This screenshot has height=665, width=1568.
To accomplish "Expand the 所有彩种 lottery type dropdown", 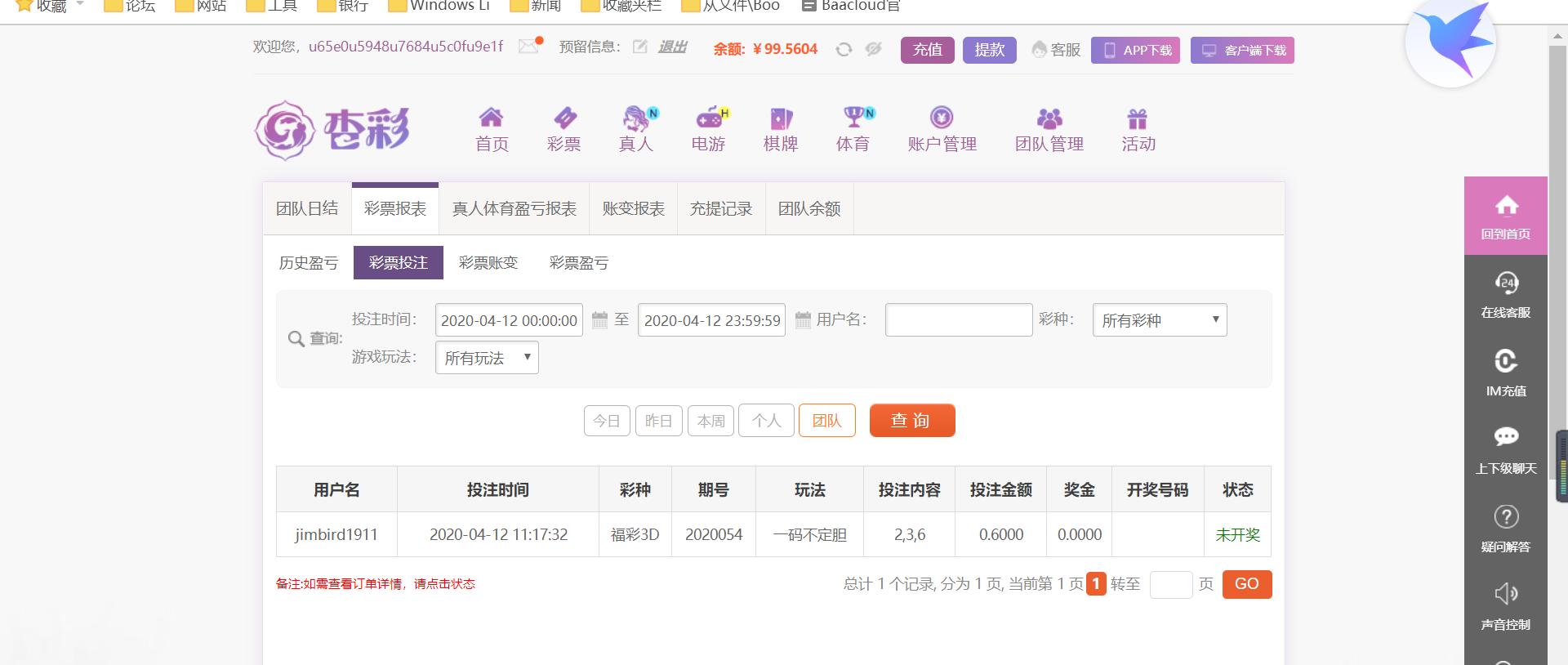I will [x=1160, y=320].
